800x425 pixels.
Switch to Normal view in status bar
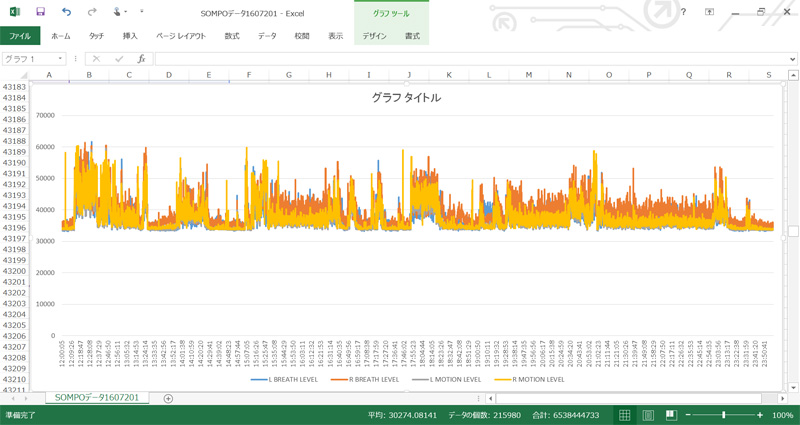[x=625, y=415]
